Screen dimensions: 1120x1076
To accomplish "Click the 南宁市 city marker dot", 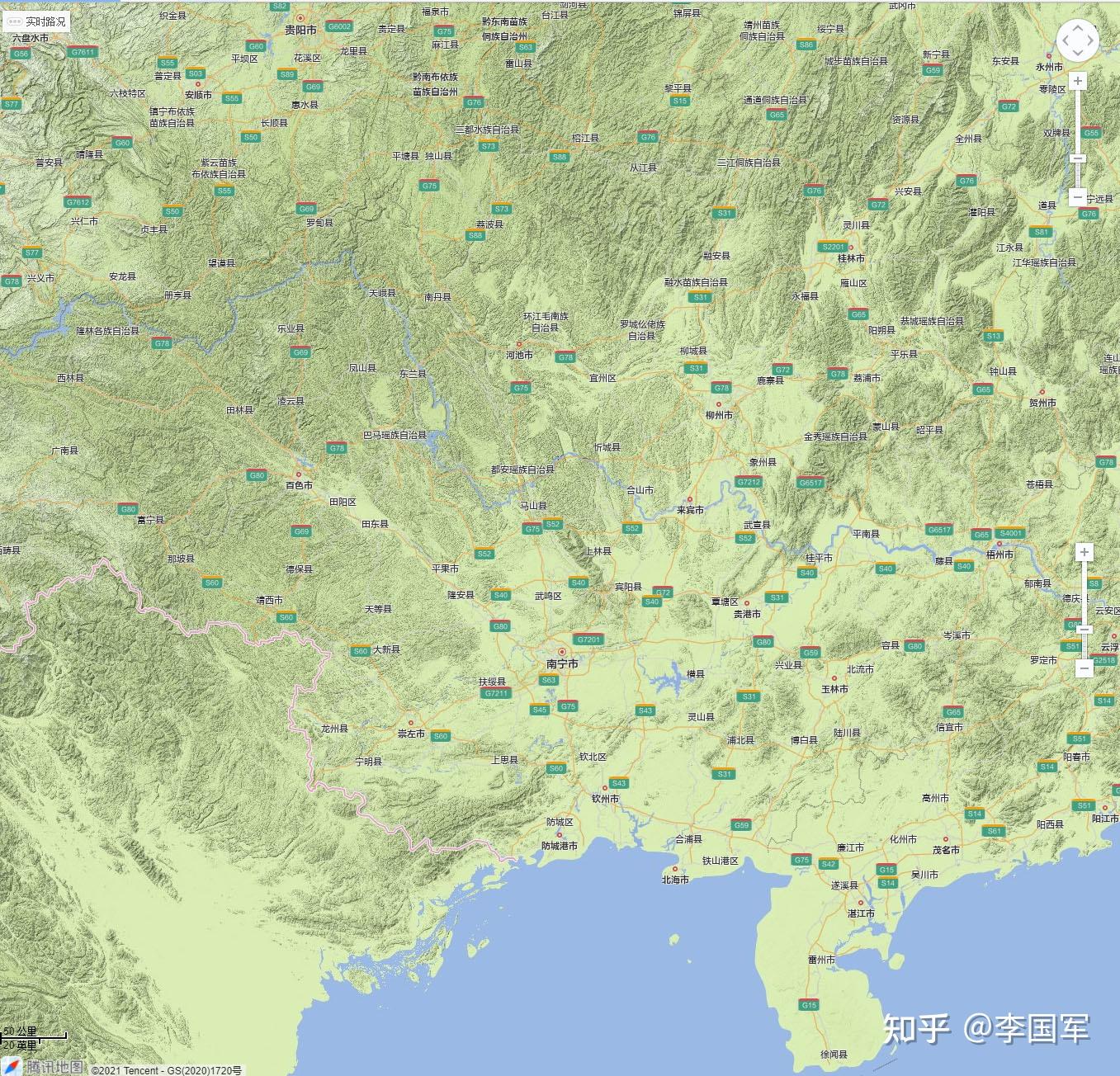I will (x=562, y=652).
